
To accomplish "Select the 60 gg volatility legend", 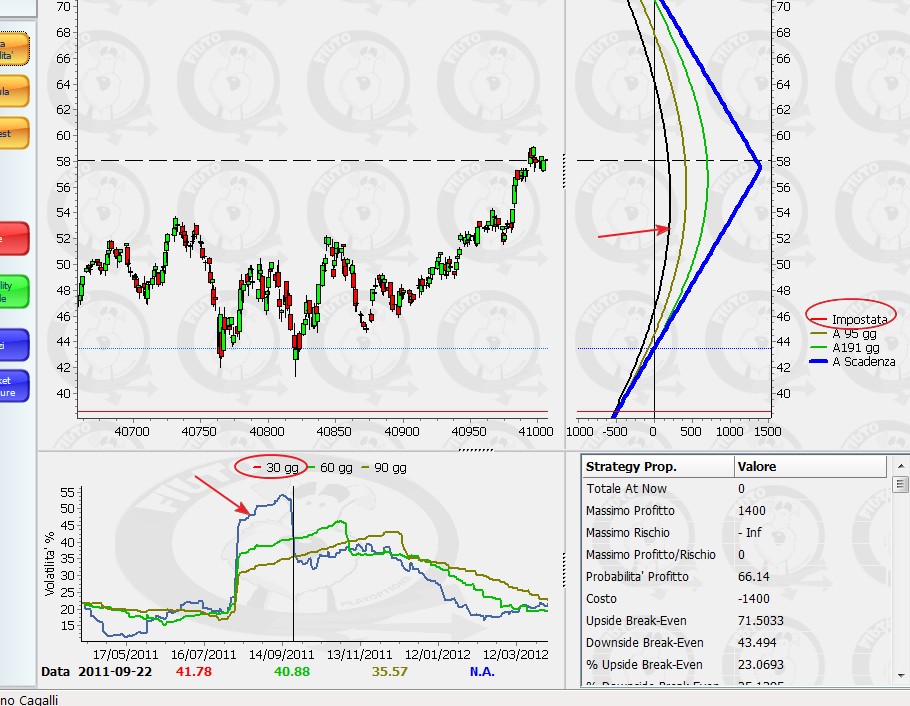I will click(x=330, y=467).
